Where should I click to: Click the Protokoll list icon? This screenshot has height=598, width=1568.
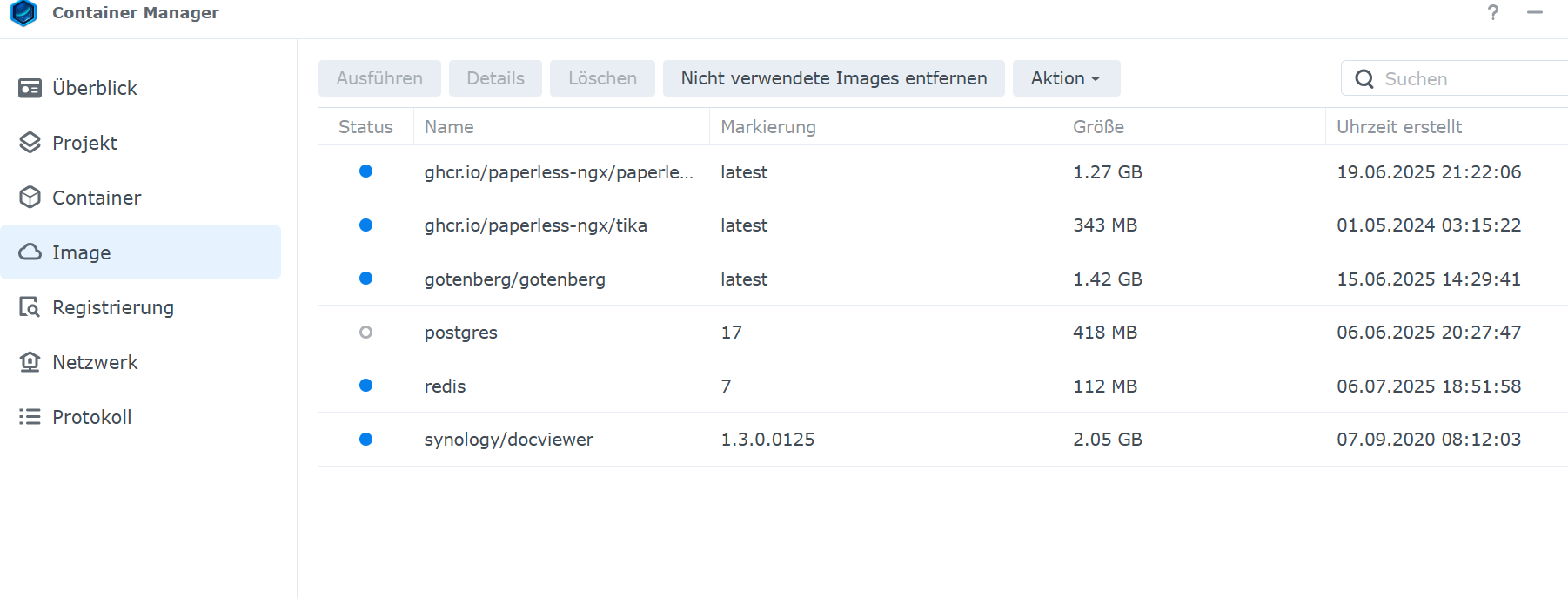coord(30,417)
